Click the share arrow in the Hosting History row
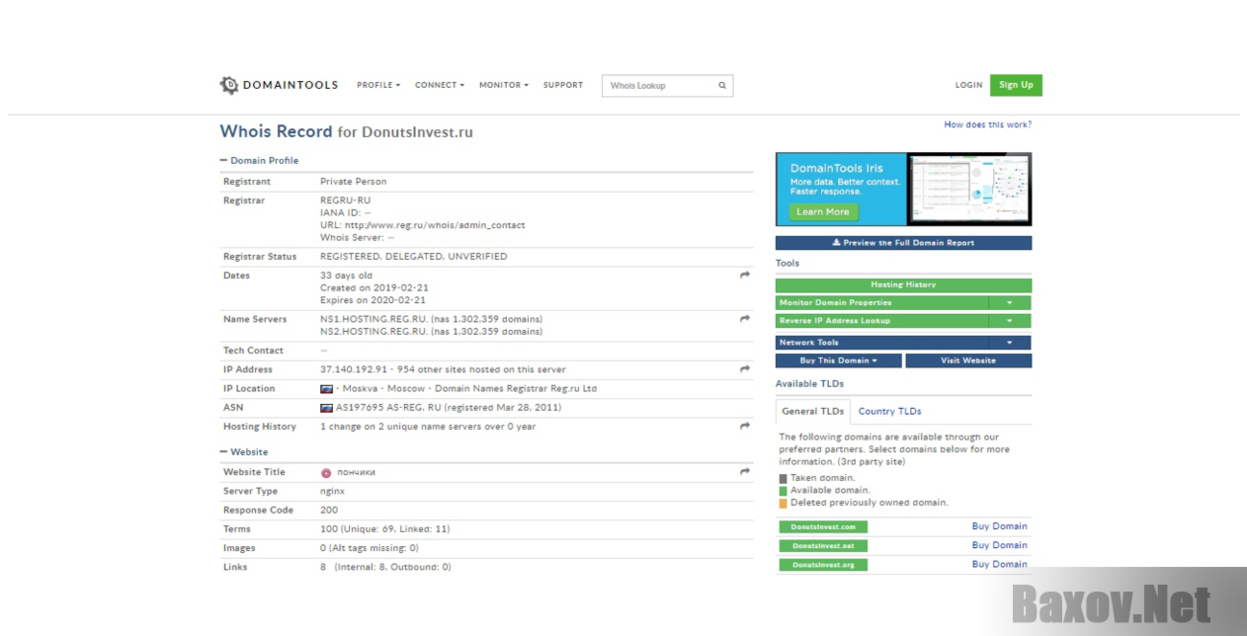The image size is (1247, 636). click(745, 426)
